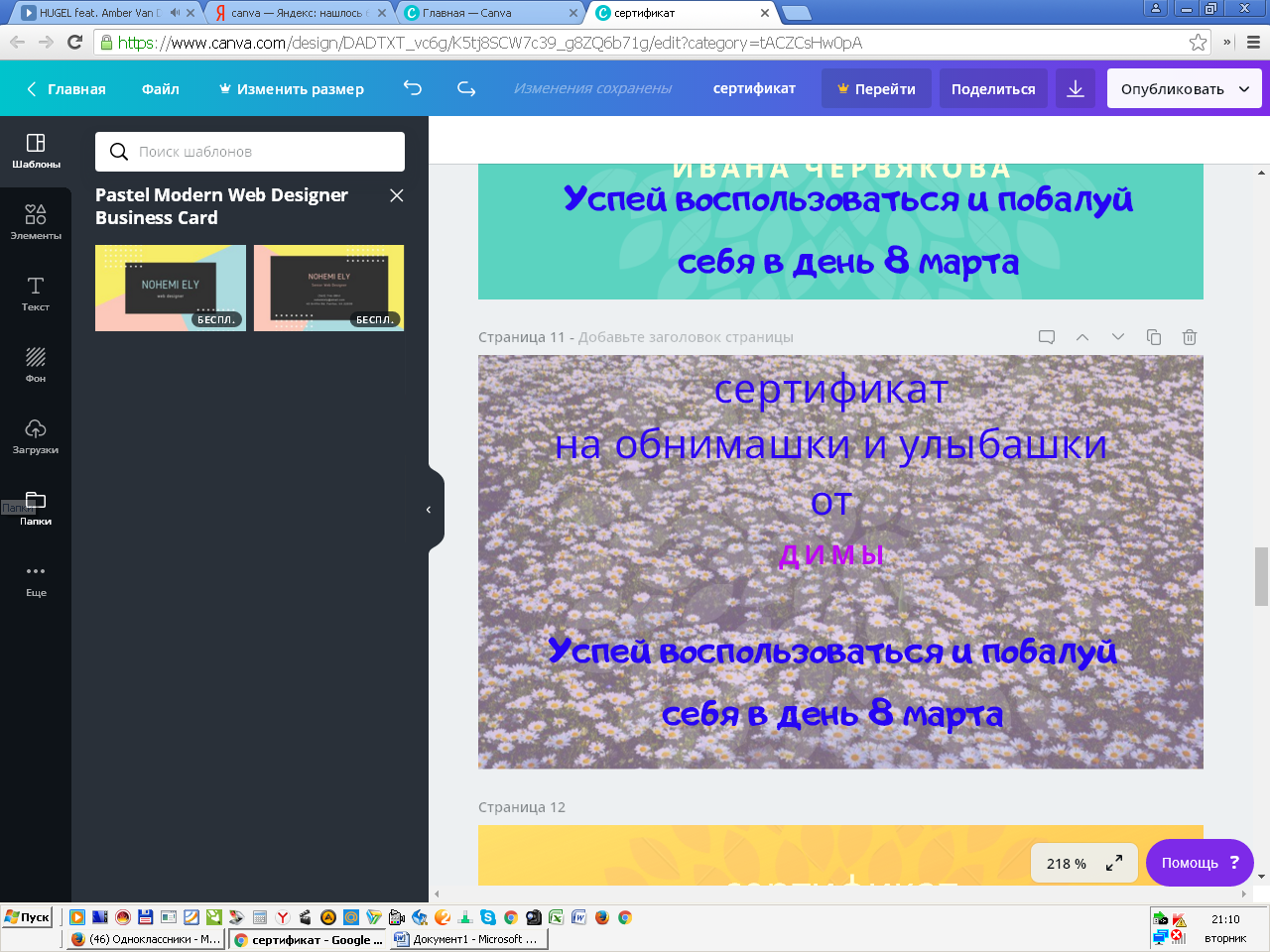The height and width of the screenshot is (952, 1270).
Task: Open the Elements panel in sidebar
Action: point(36,222)
